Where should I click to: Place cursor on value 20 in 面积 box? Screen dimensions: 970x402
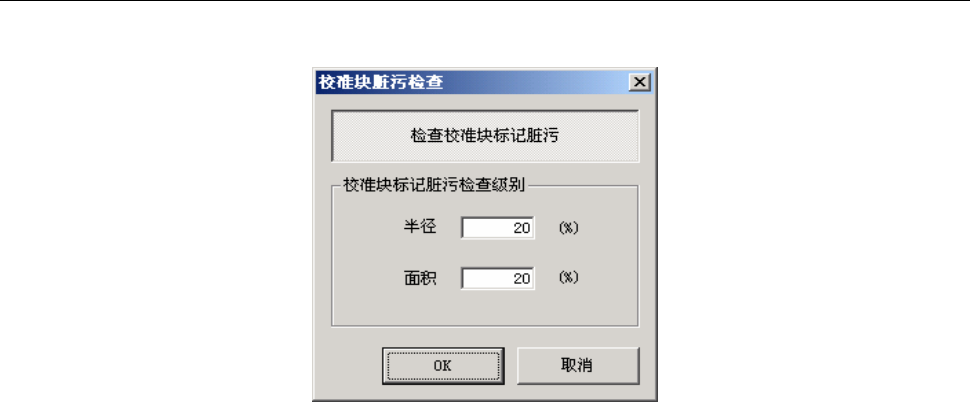[521, 279]
